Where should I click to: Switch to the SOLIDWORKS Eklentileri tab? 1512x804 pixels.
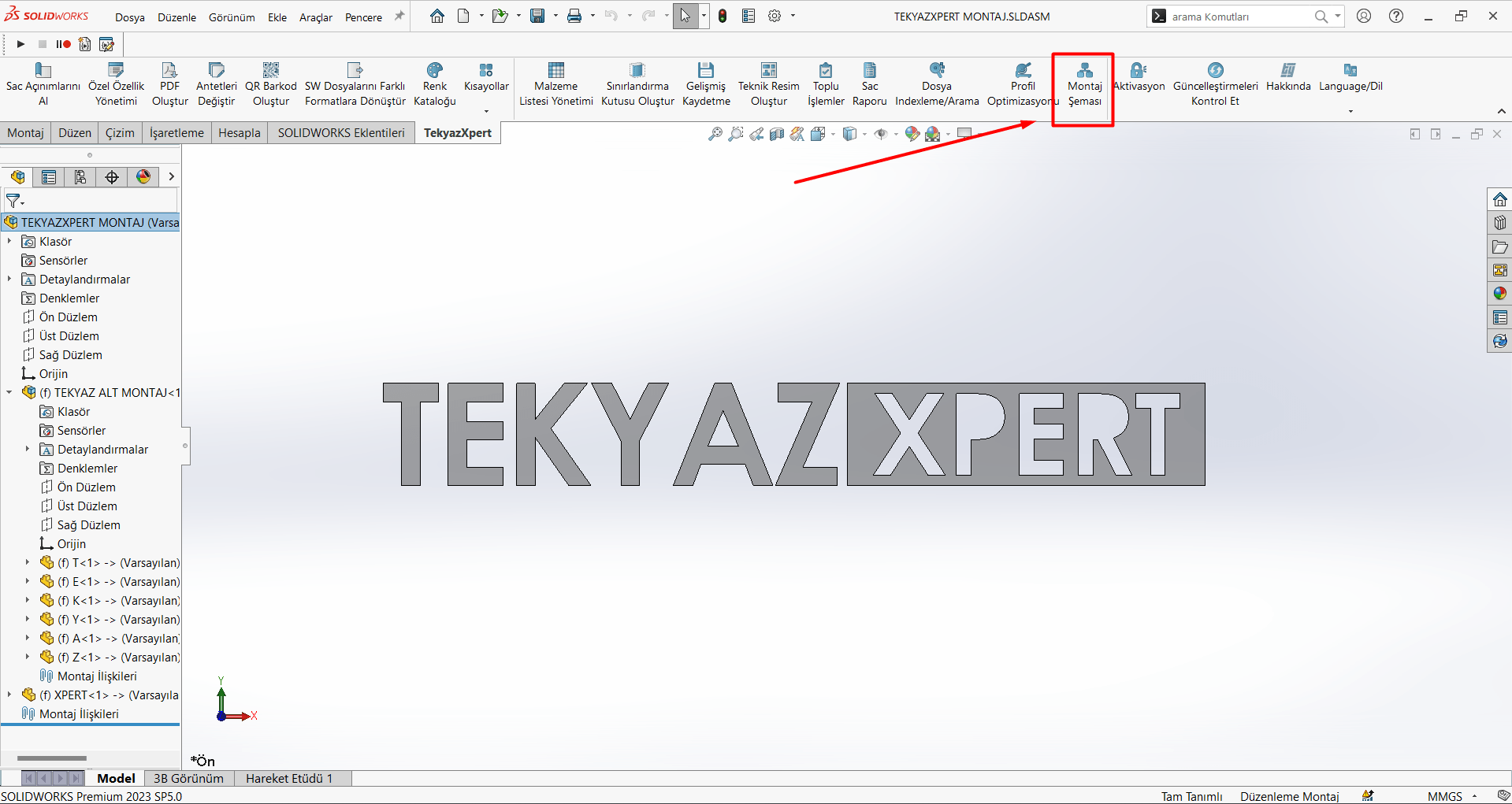tap(341, 132)
